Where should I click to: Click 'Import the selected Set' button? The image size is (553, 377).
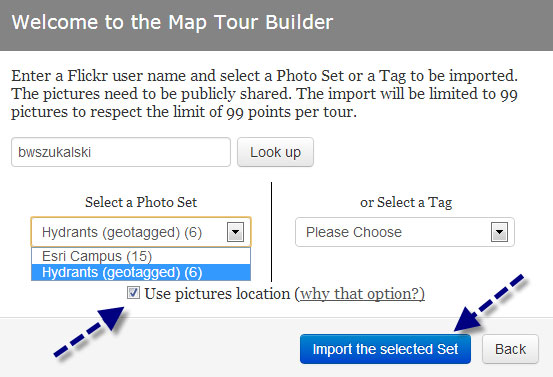[x=385, y=349]
